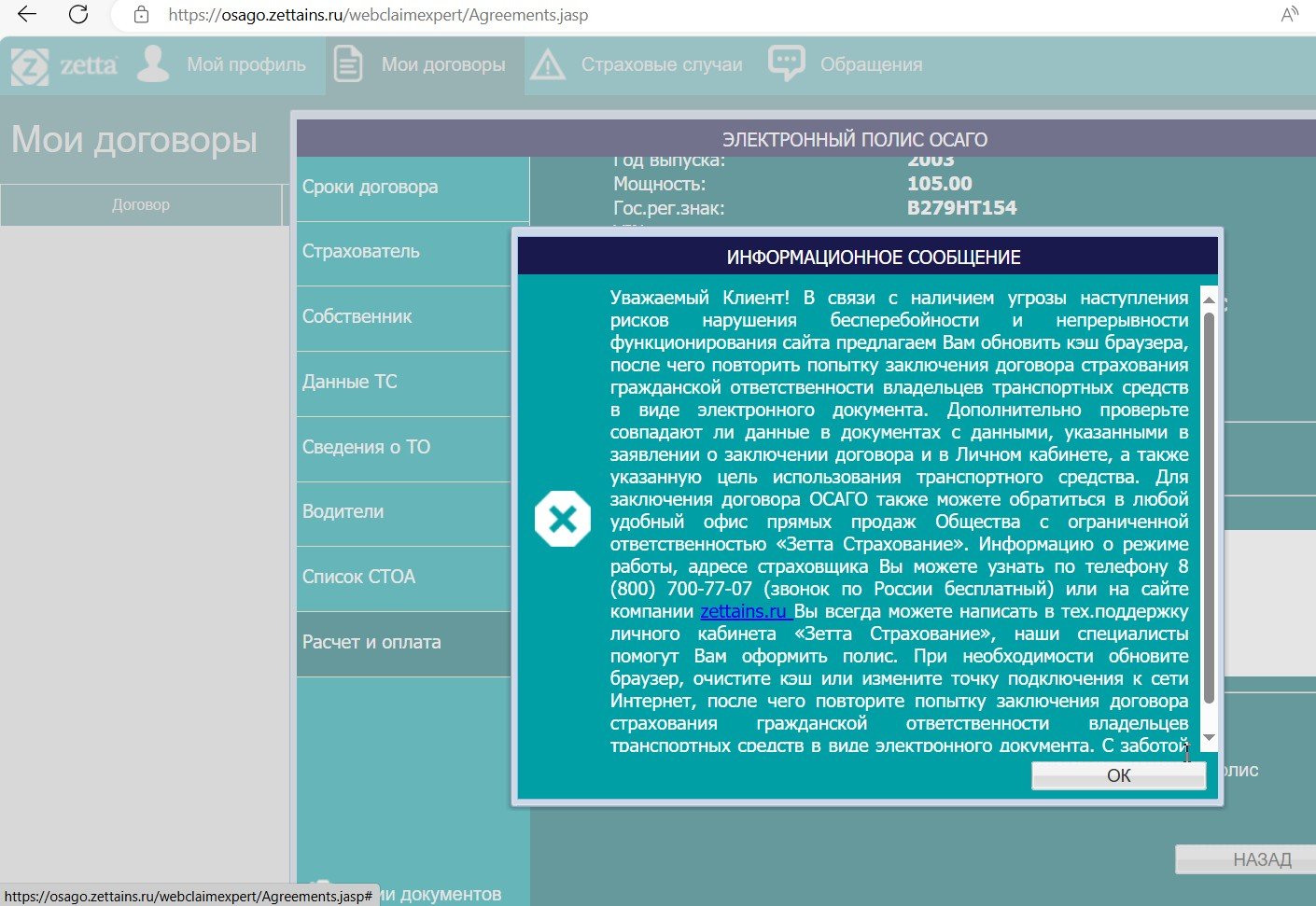The height and width of the screenshot is (906, 1316).
Task: Open the Сведения о ТО section
Action: tap(404, 448)
